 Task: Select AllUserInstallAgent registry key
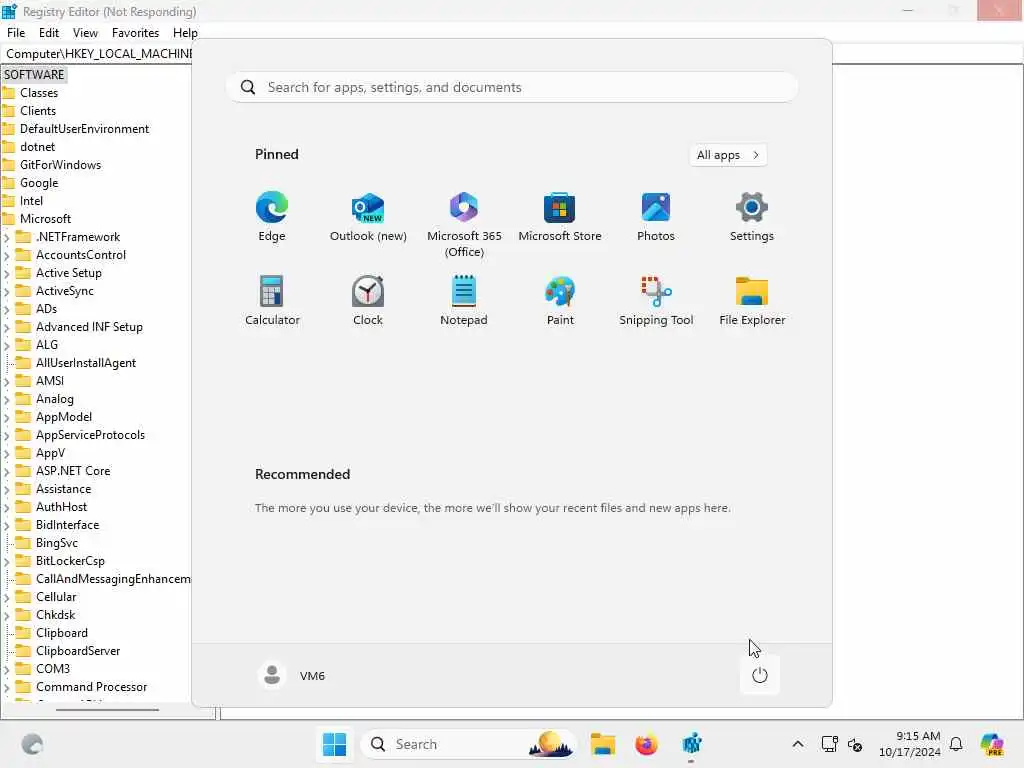(86, 363)
